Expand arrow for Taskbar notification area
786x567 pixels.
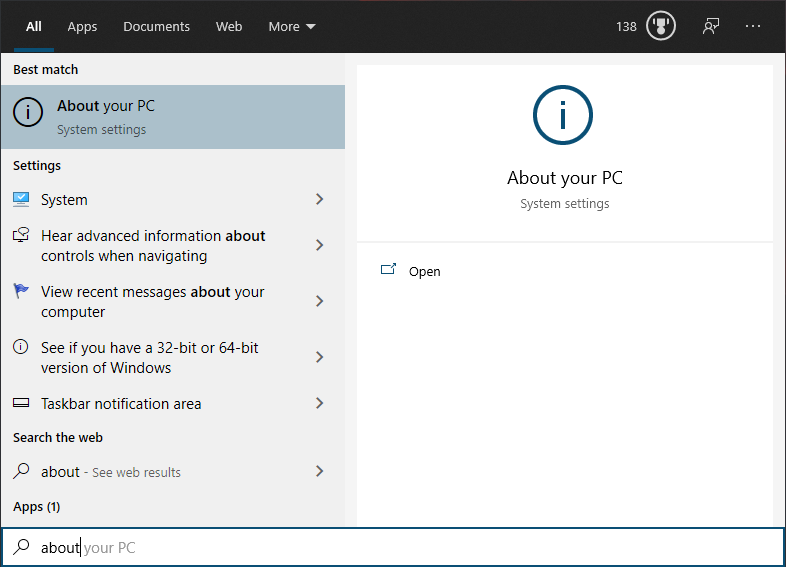(x=319, y=404)
